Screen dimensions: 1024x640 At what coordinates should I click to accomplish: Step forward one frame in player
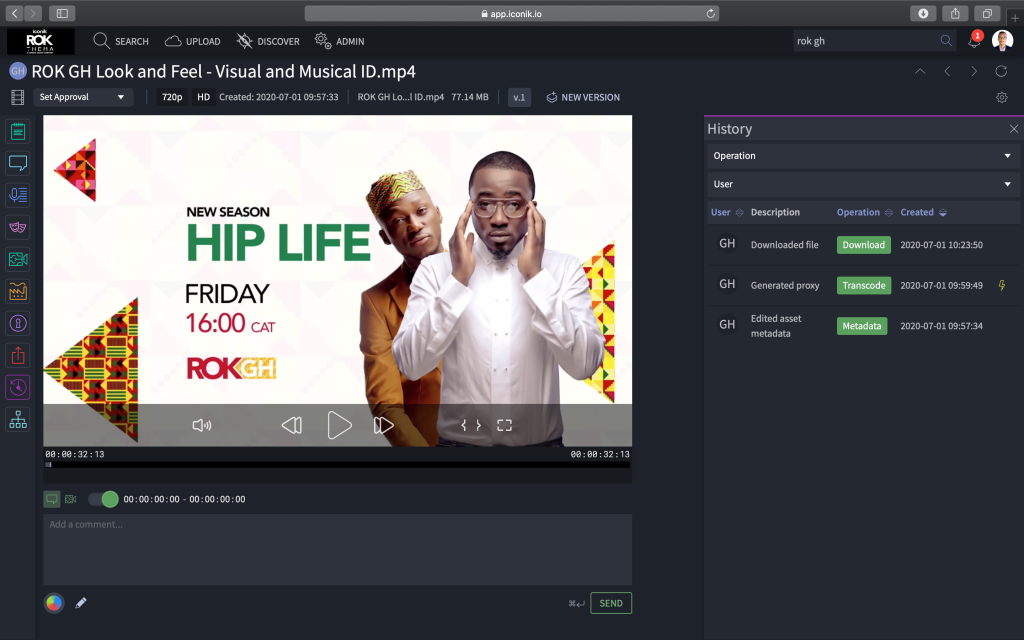pos(383,425)
